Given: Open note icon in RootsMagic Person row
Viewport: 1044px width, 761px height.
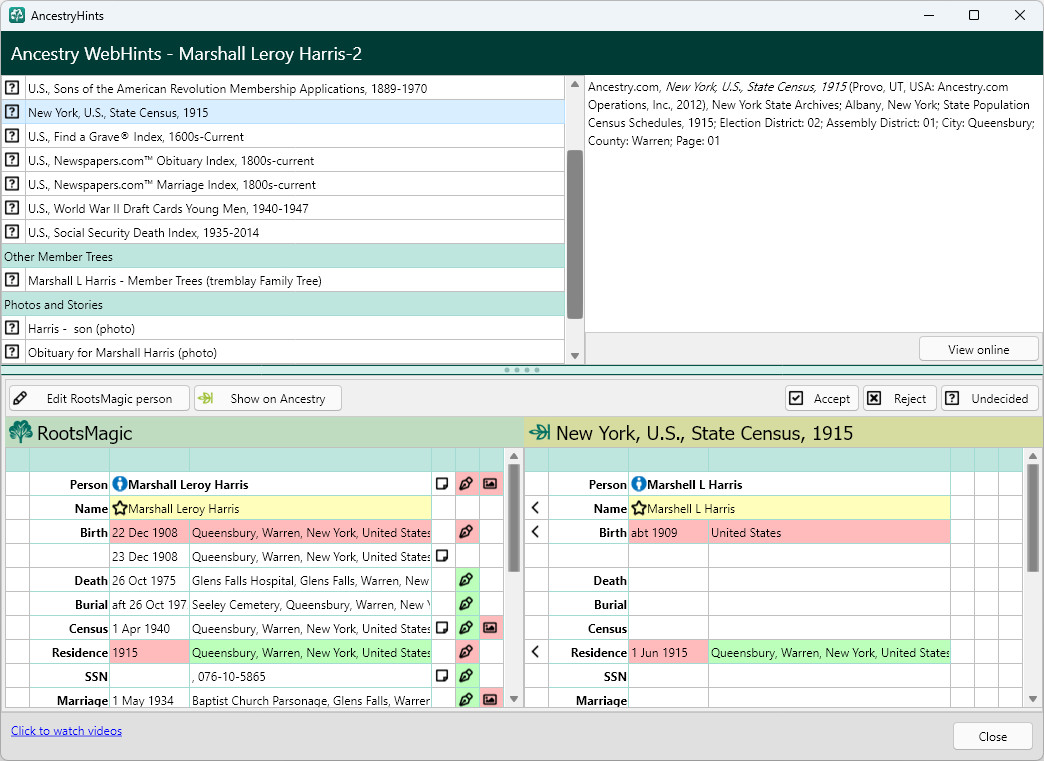Looking at the screenshot, I should [x=442, y=484].
